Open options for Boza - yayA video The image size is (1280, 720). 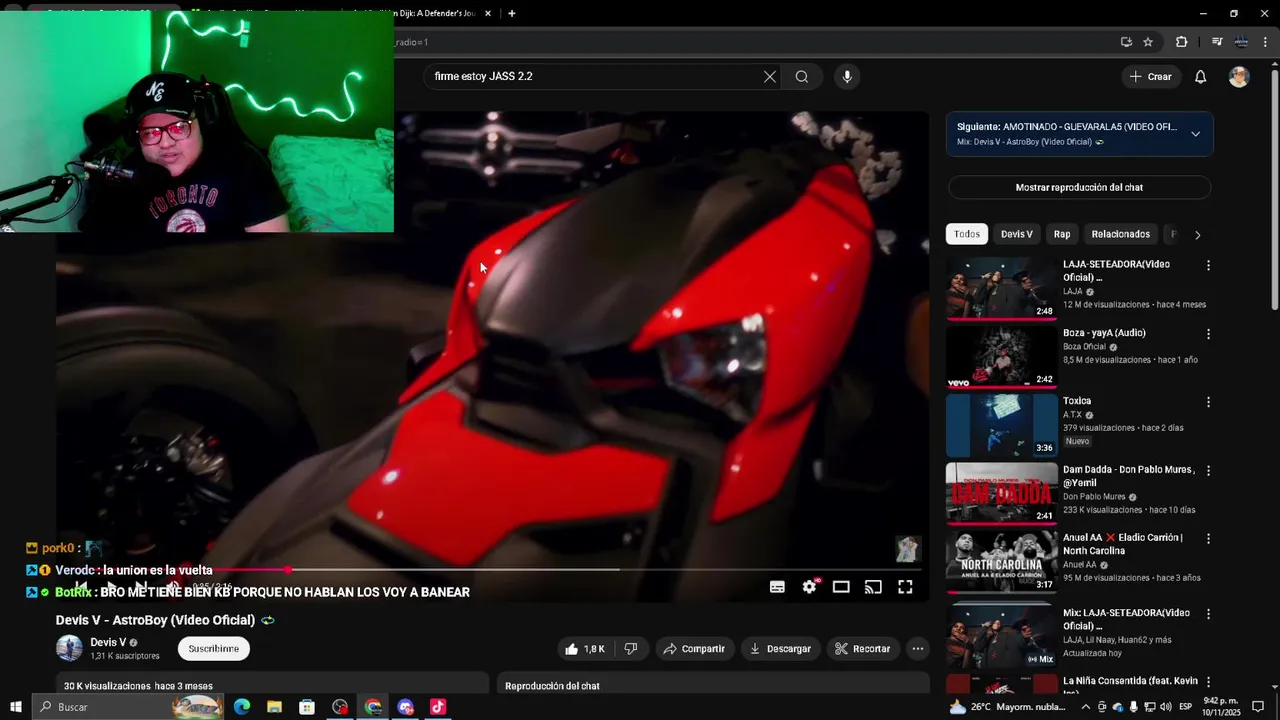pos(1208,334)
